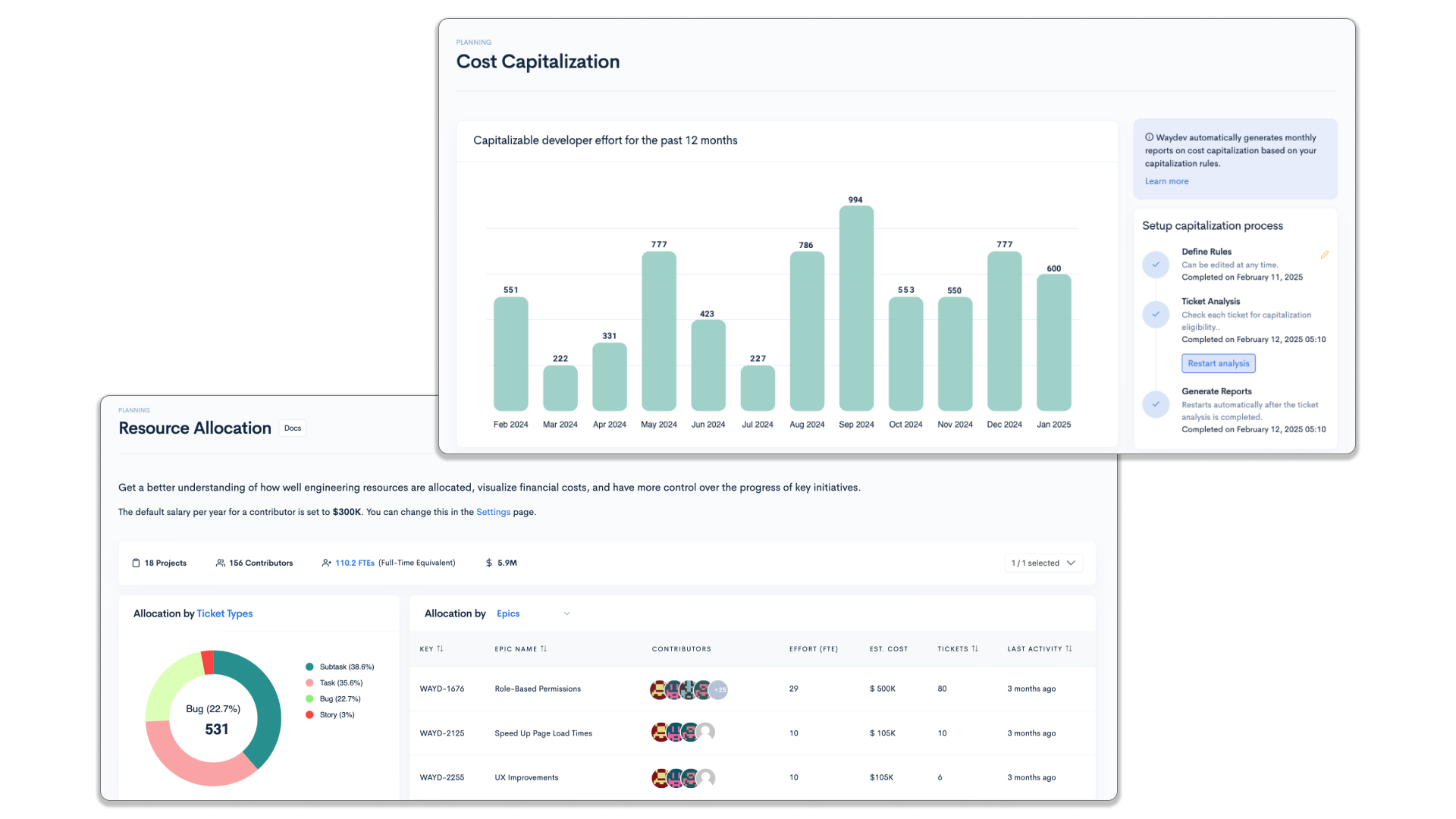The width and height of the screenshot is (1456, 819).
Task: Sort by Last Activity column arrows icon
Action: (x=1068, y=649)
